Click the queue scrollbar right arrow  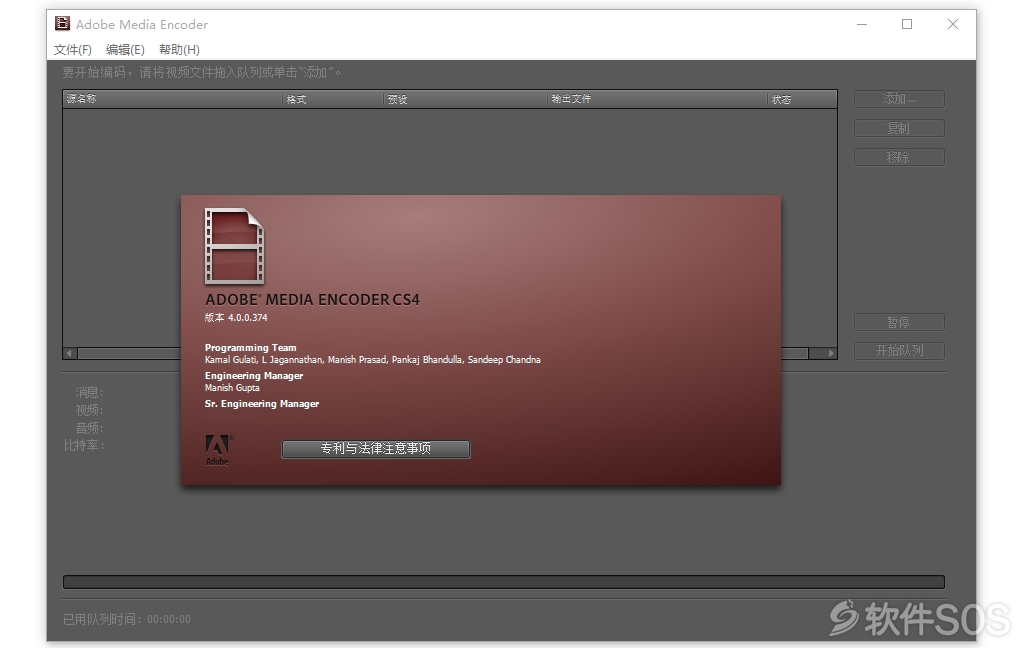point(830,353)
